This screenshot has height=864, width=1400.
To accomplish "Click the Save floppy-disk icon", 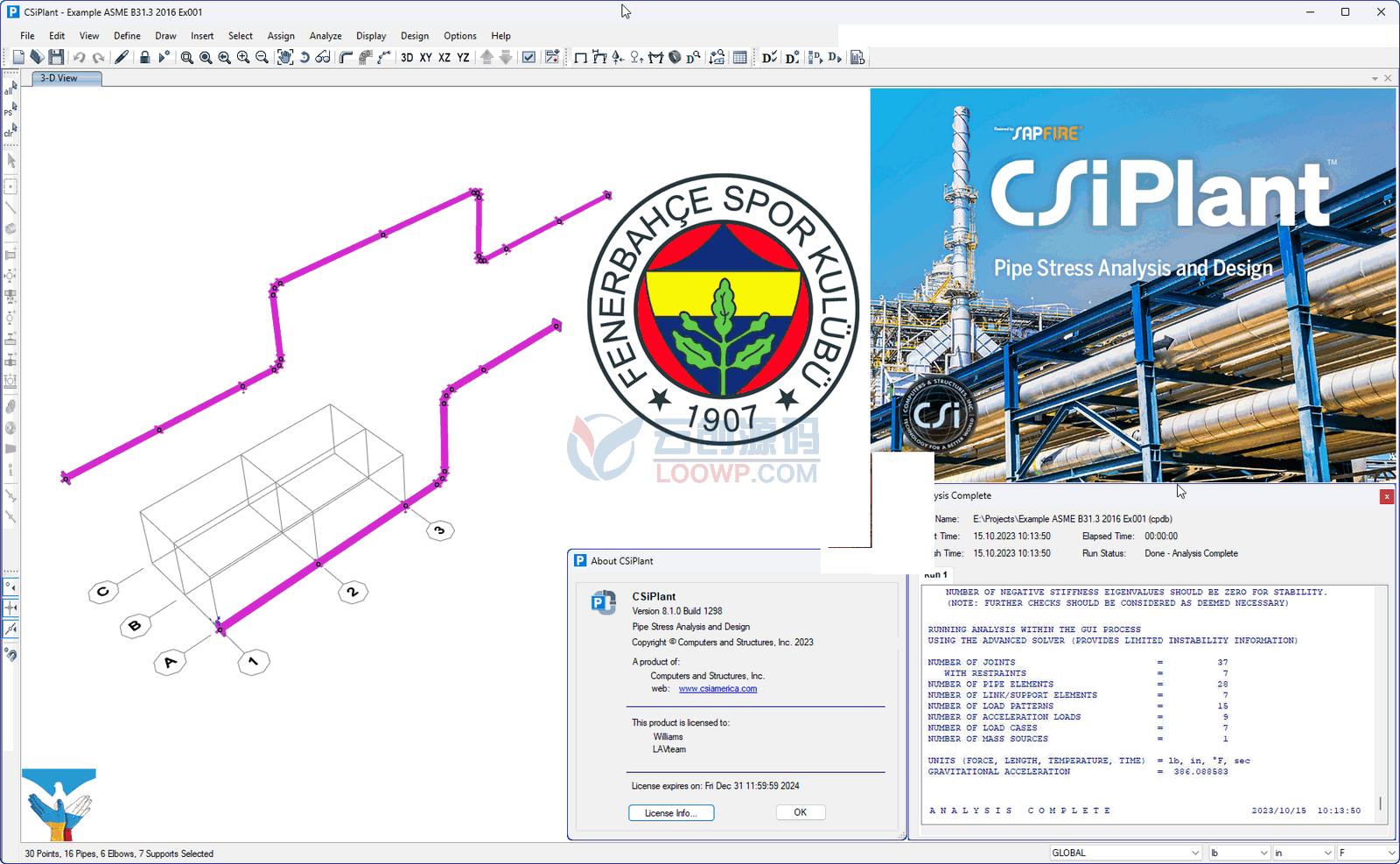I will point(56,58).
